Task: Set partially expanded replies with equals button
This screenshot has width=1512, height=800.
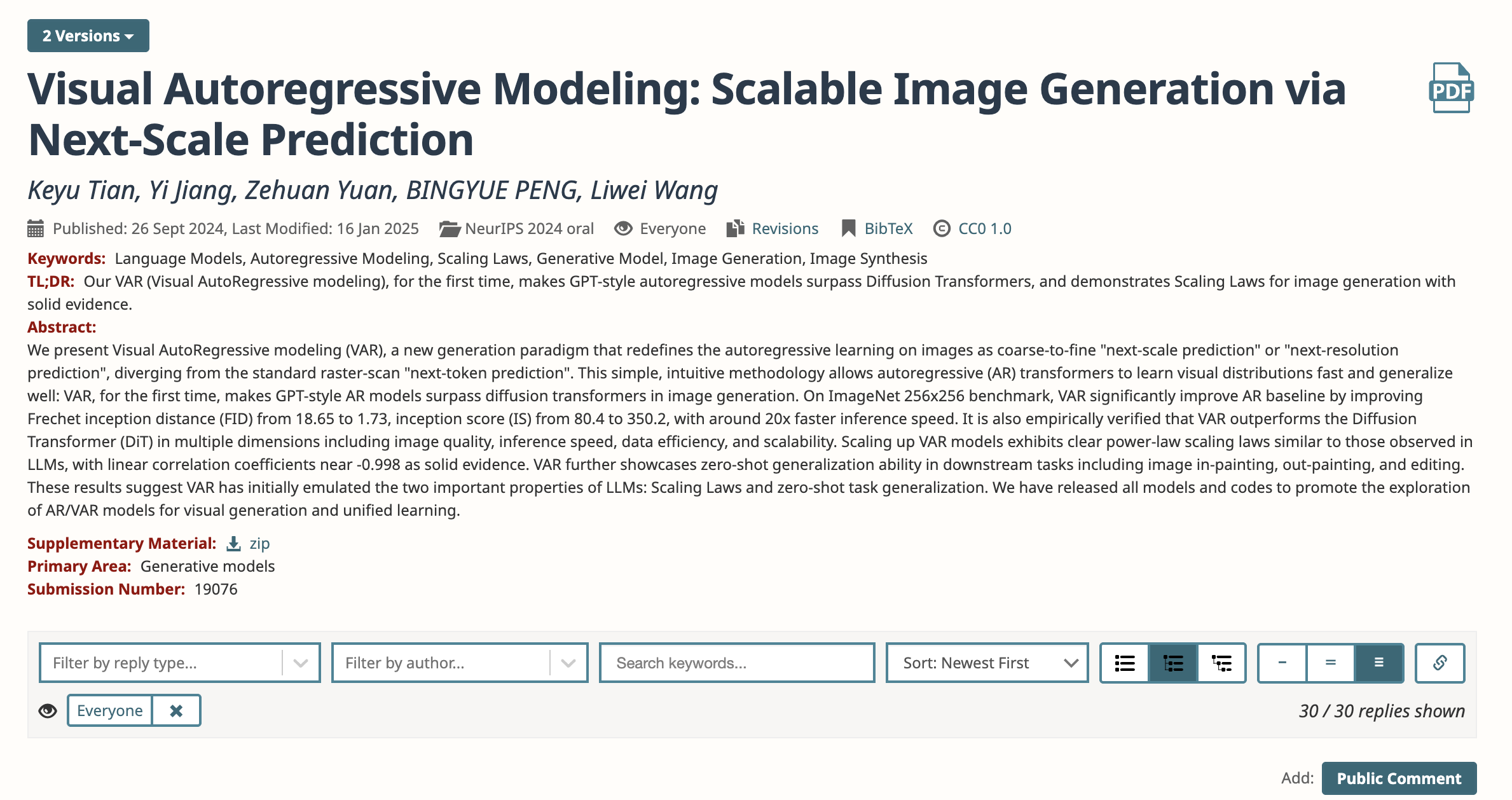Action: pyautogui.click(x=1330, y=663)
